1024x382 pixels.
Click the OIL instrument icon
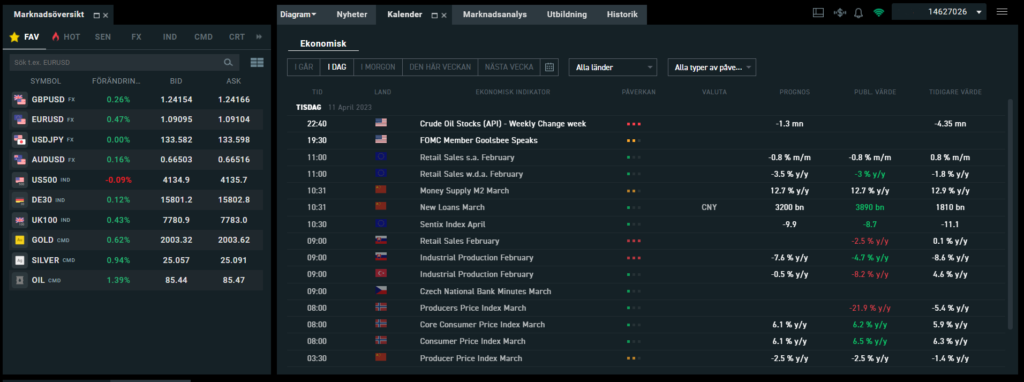[20, 280]
